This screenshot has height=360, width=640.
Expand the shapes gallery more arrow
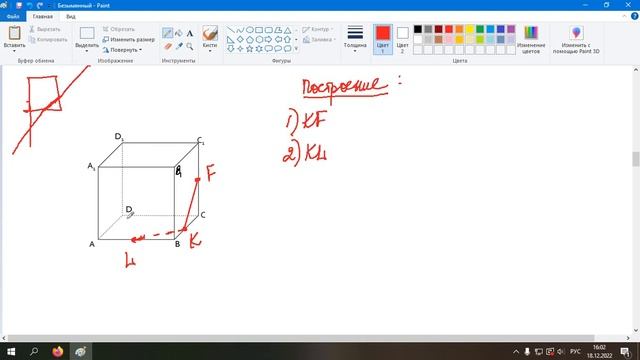click(x=296, y=49)
